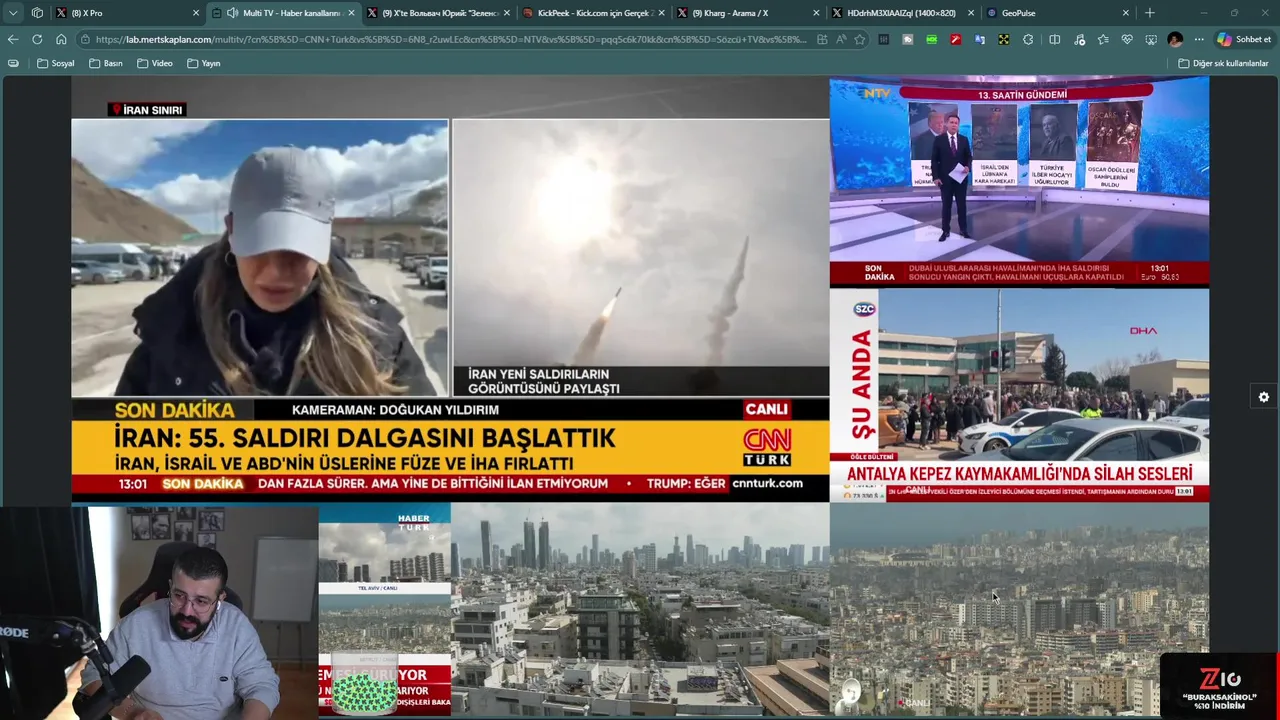The image size is (1280, 720).
Task: Click the first bookmarks bar icon
Action: (13, 63)
